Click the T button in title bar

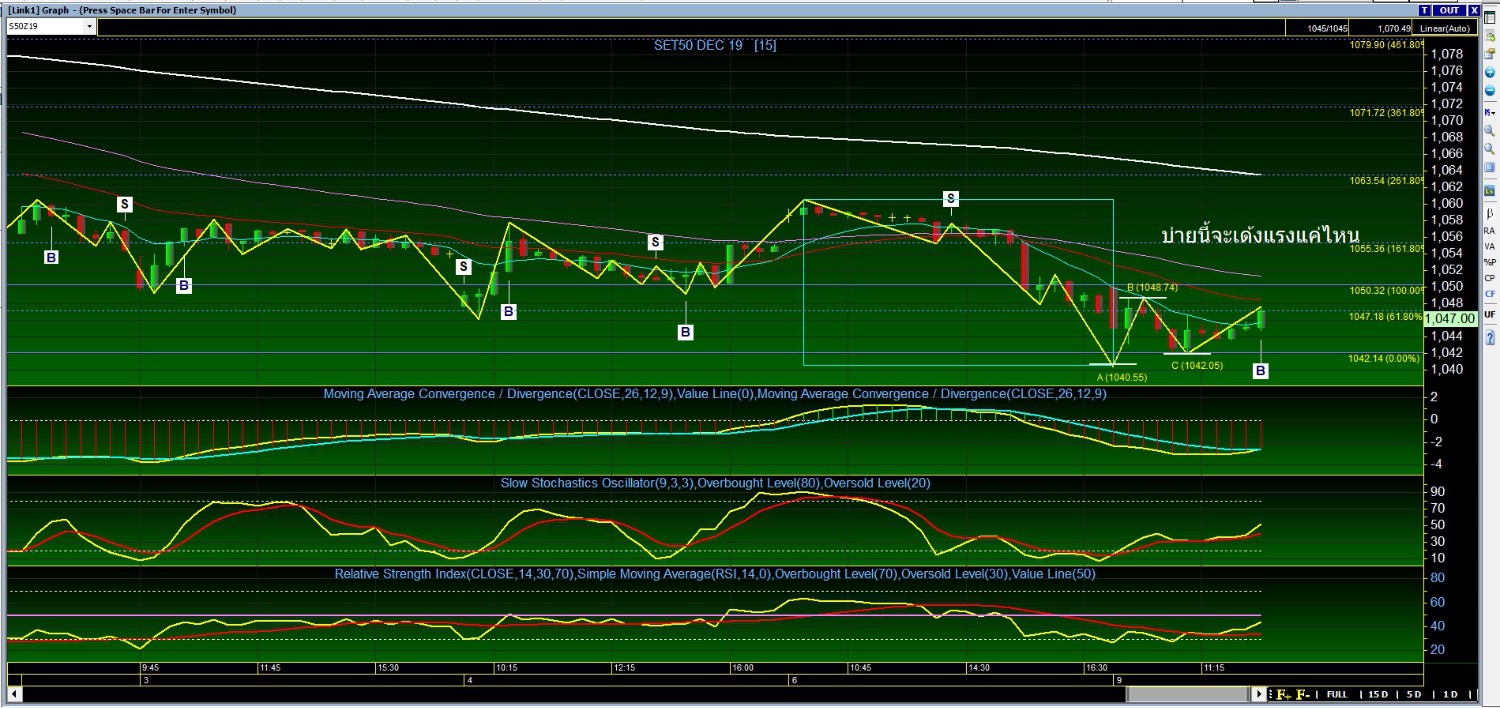1425,10
